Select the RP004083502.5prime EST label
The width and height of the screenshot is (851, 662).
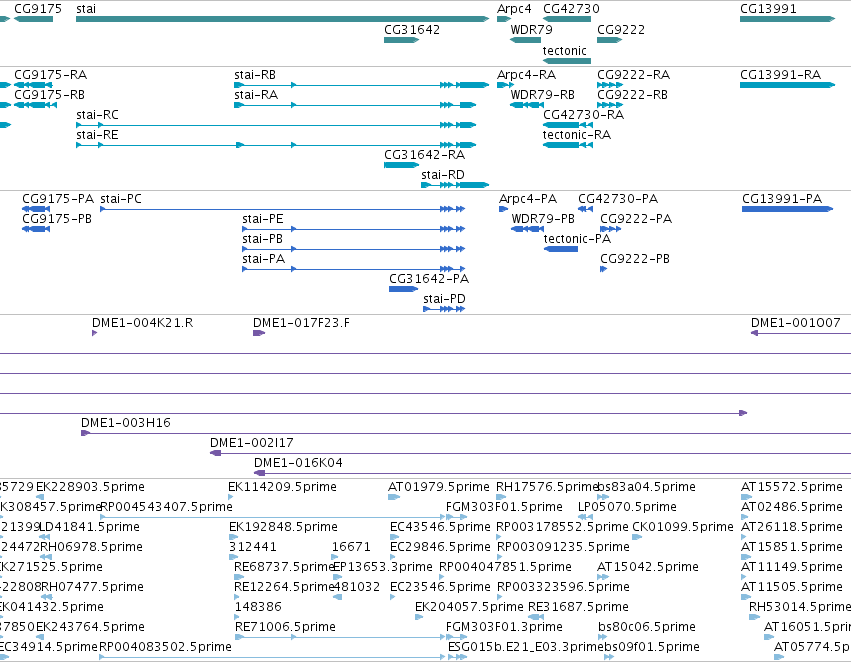[x=166, y=647]
